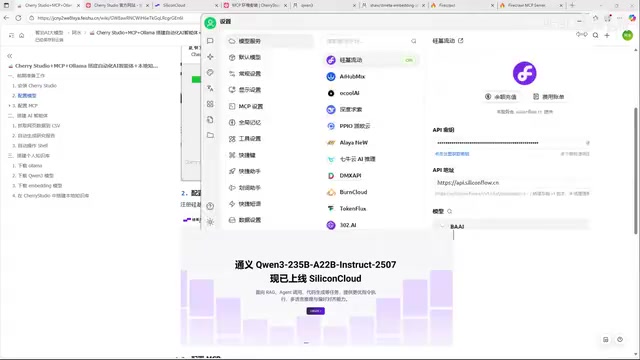Select TokenFlux provider
640x360 pixels.
(371, 209)
